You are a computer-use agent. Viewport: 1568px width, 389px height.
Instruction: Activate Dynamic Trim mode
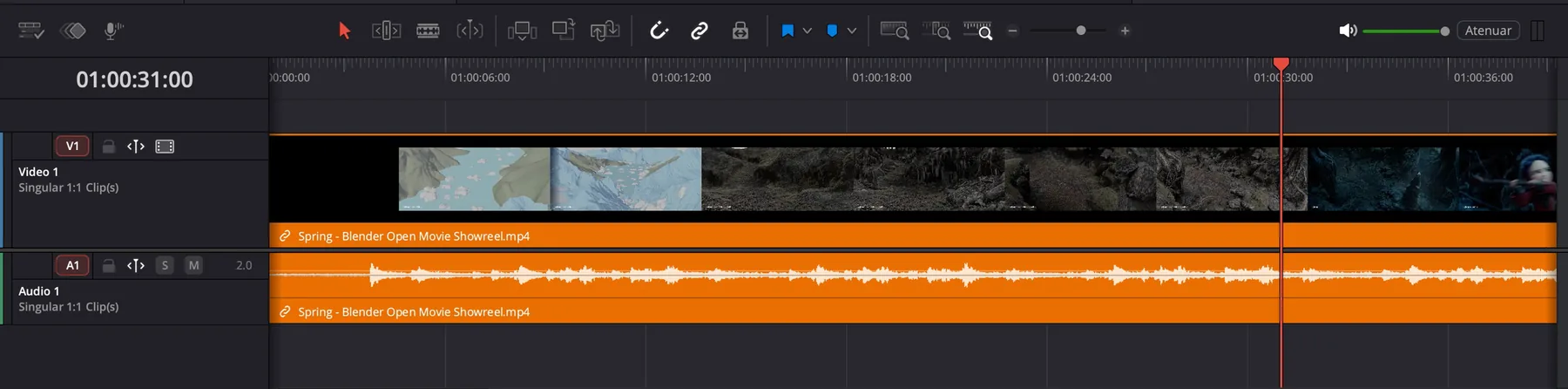470,31
